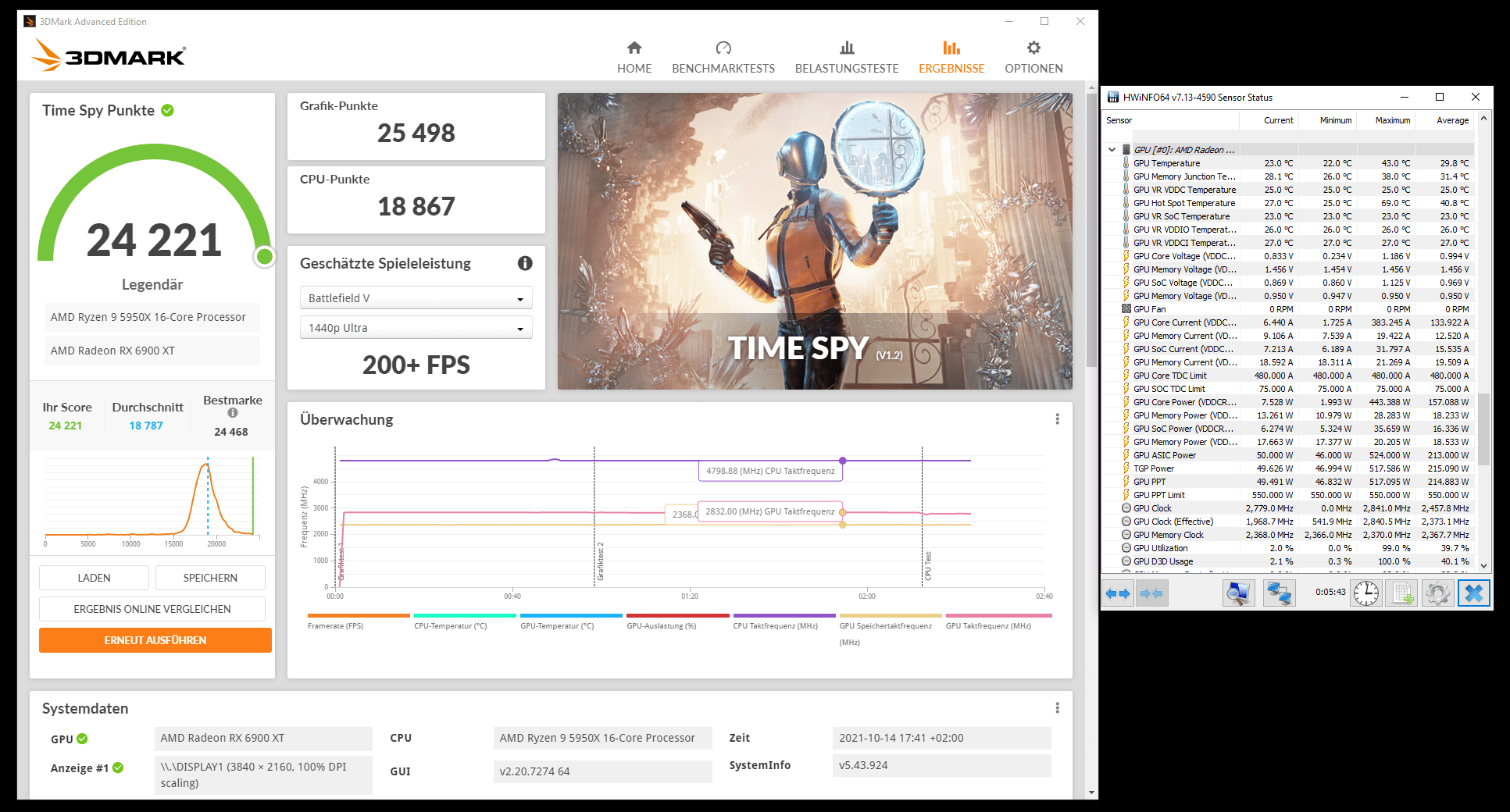
Task: Open Systemdaten three-dot options menu
Action: tap(1057, 708)
